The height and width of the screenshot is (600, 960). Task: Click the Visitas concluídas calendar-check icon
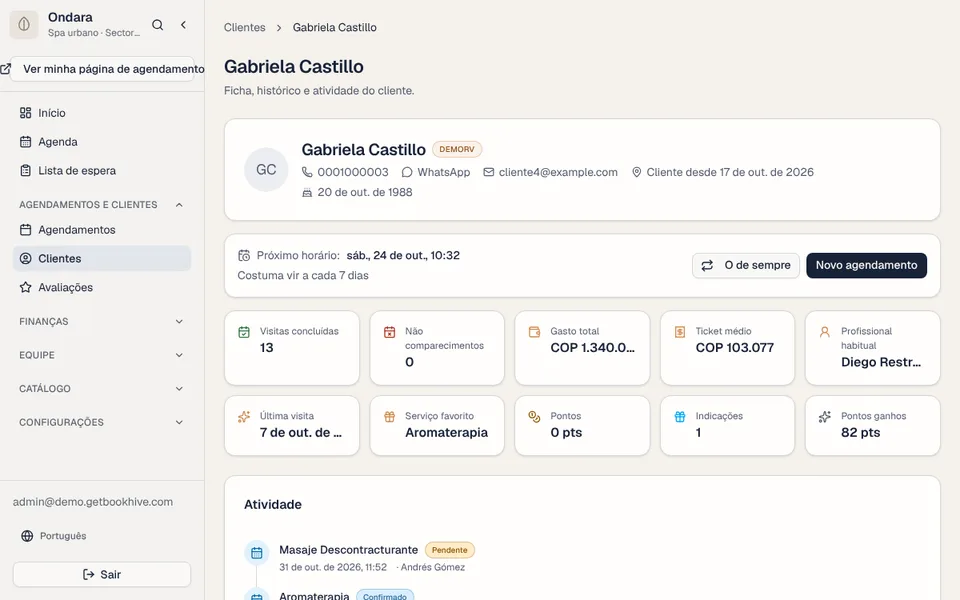[x=244, y=332]
